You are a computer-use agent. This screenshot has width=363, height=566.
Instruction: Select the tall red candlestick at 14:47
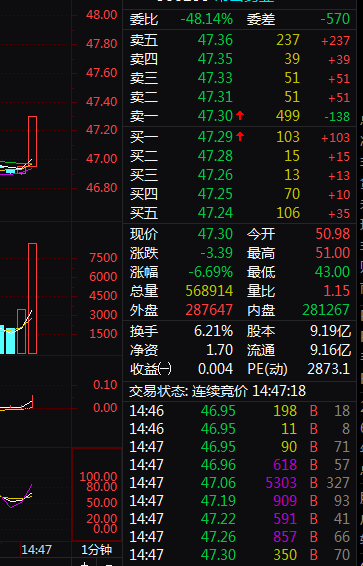click(32, 141)
